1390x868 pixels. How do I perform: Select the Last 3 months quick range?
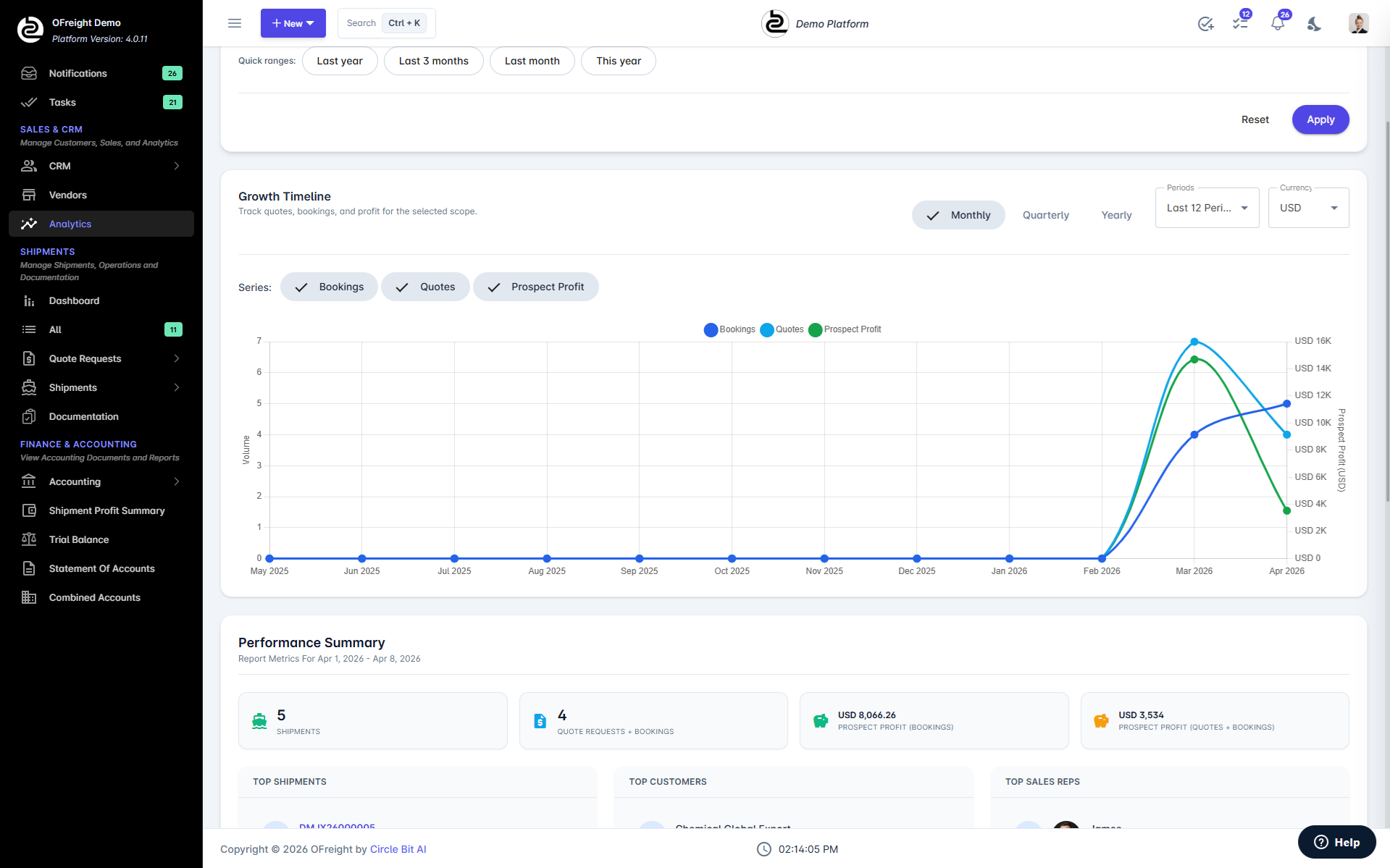(x=433, y=61)
